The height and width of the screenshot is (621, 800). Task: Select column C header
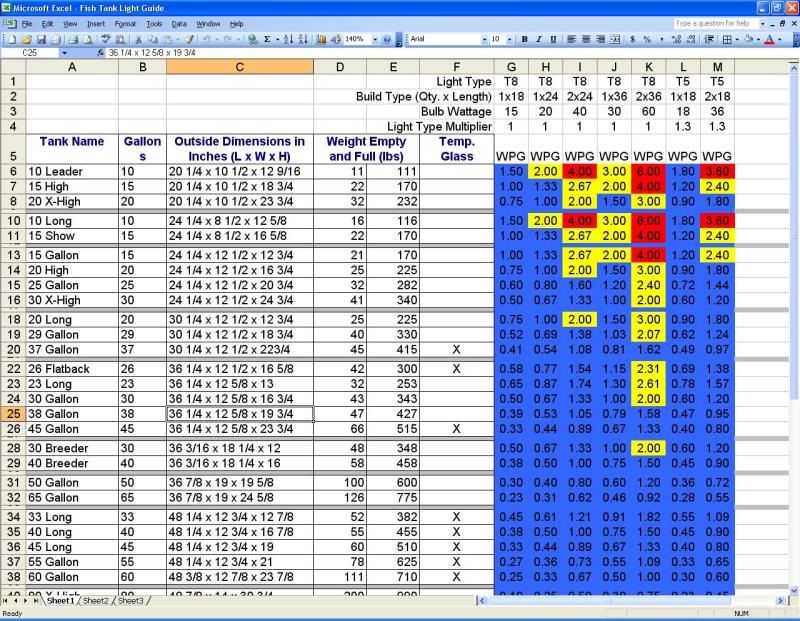coord(239,67)
